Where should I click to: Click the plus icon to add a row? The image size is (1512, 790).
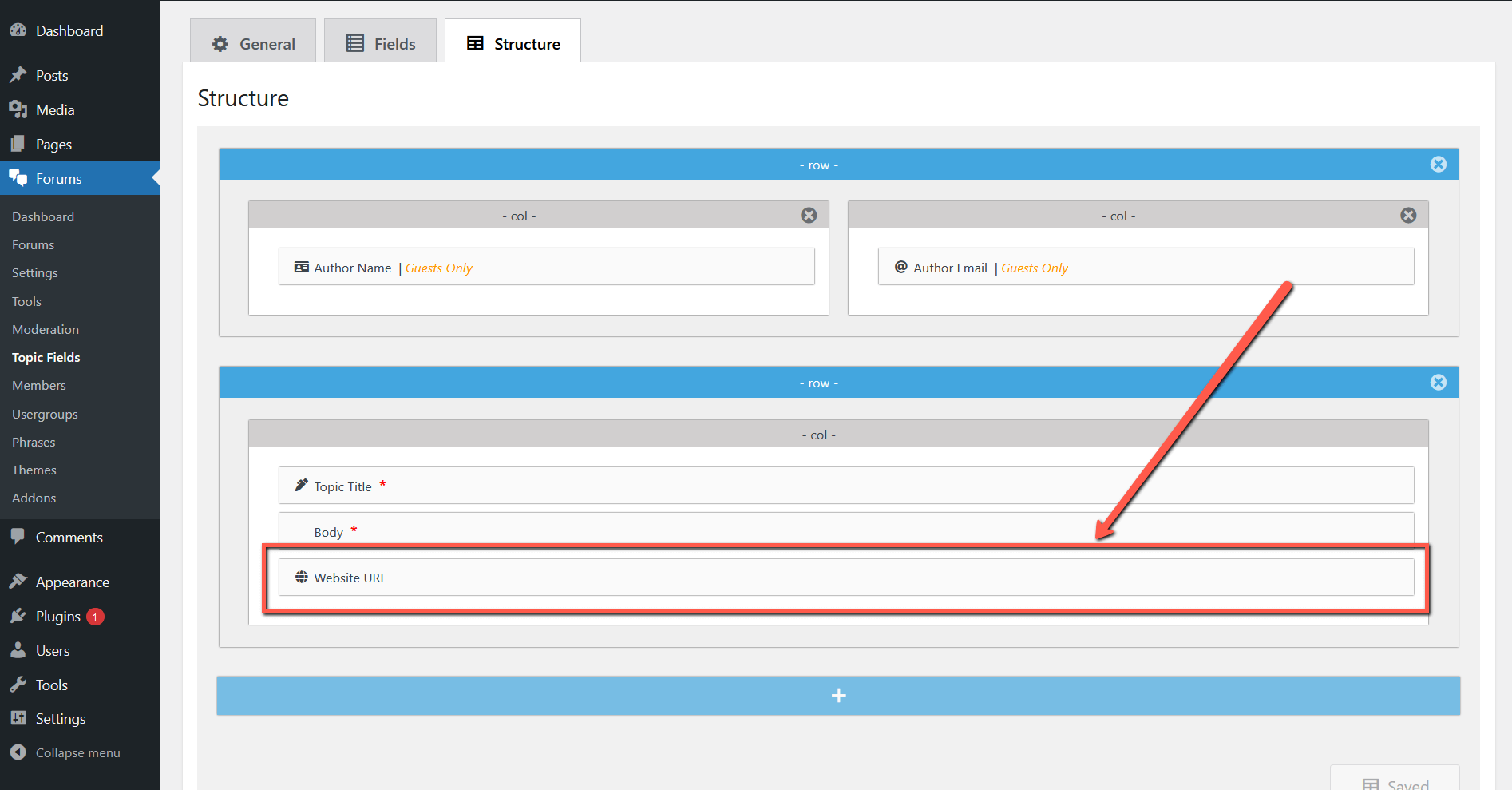pyautogui.click(x=838, y=696)
